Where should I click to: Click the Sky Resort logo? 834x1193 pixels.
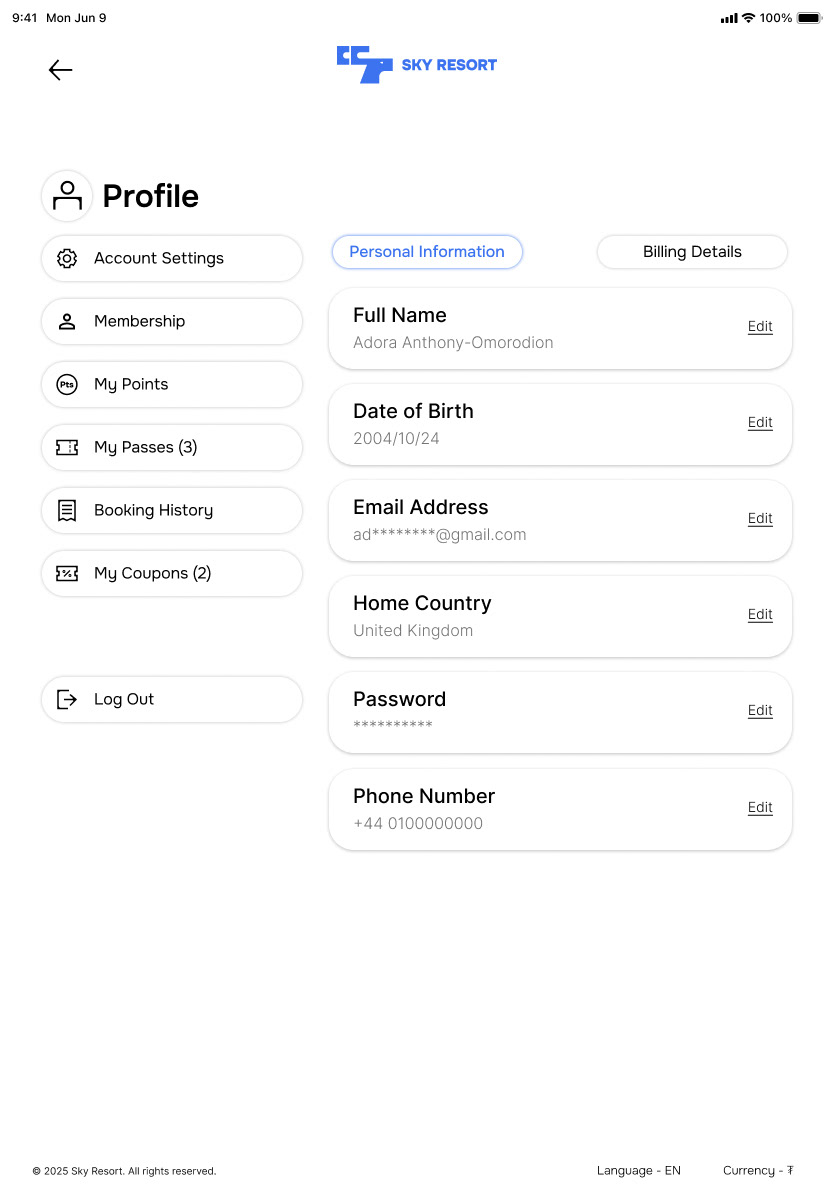coord(416,65)
